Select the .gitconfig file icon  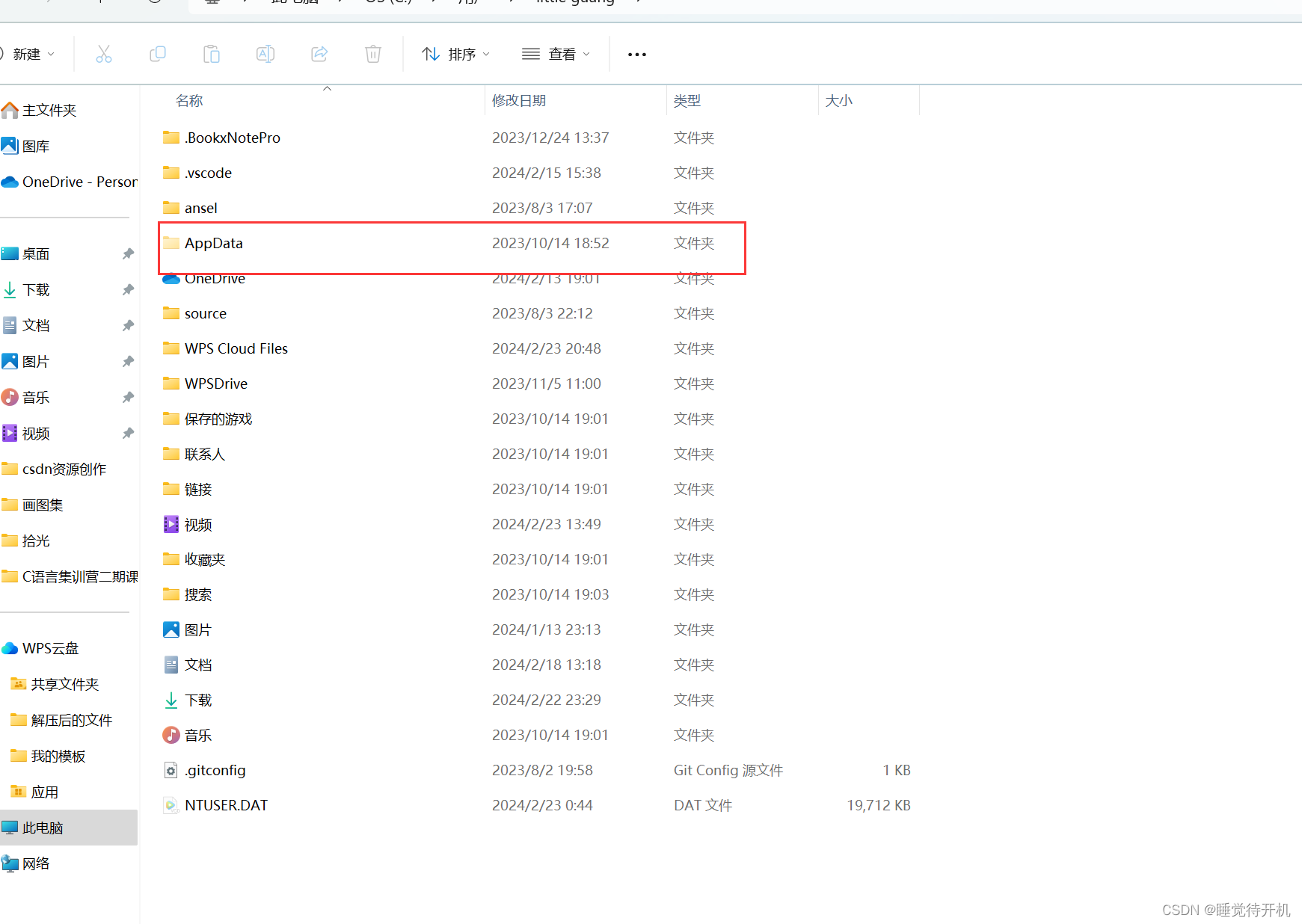point(171,770)
